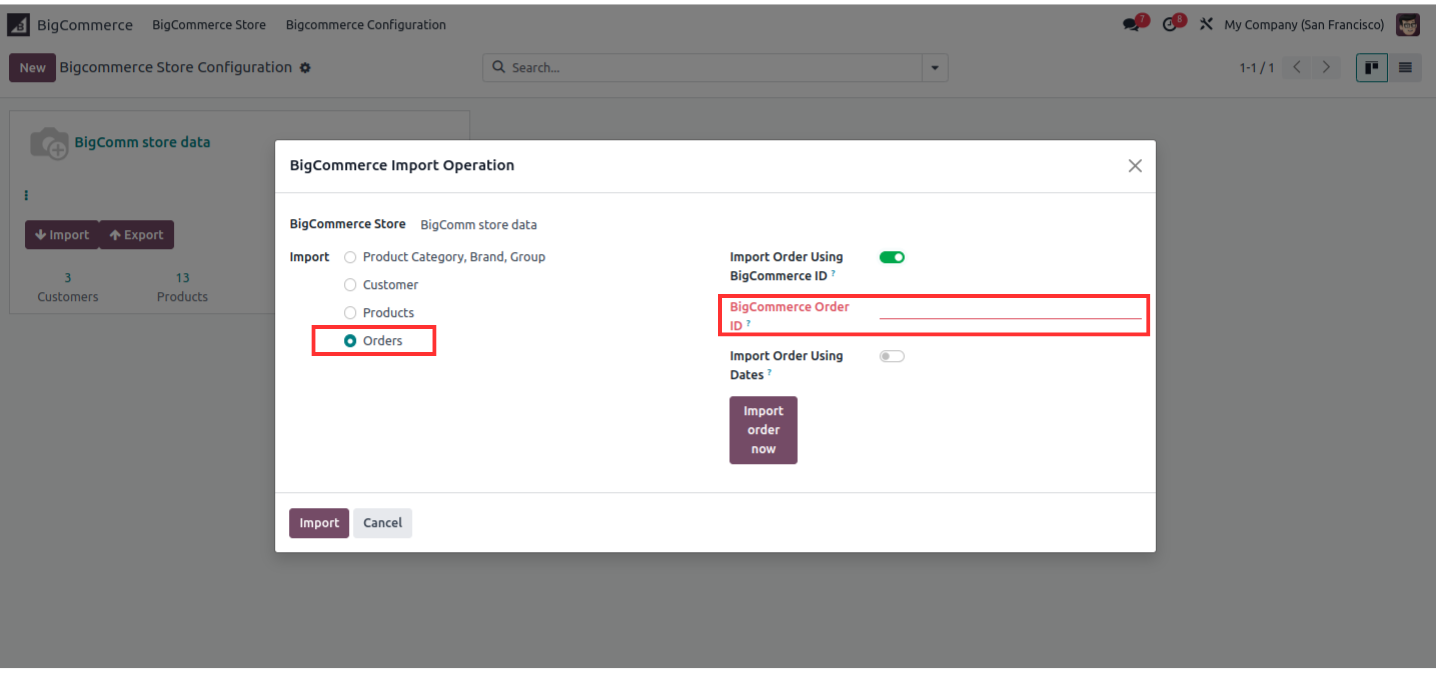Viewport: 1436px width, 673px height.
Task: Click the Import button in dialog footer
Action: pyautogui.click(x=319, y=523)
